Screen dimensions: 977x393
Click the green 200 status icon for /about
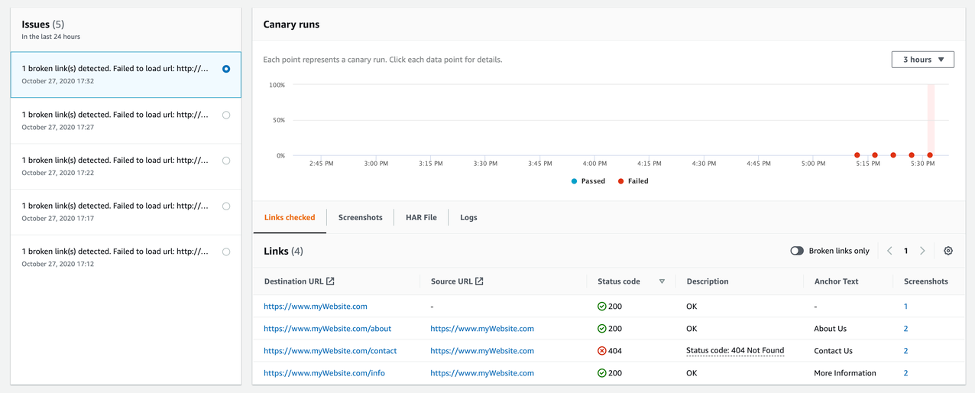tap(602, 329)
